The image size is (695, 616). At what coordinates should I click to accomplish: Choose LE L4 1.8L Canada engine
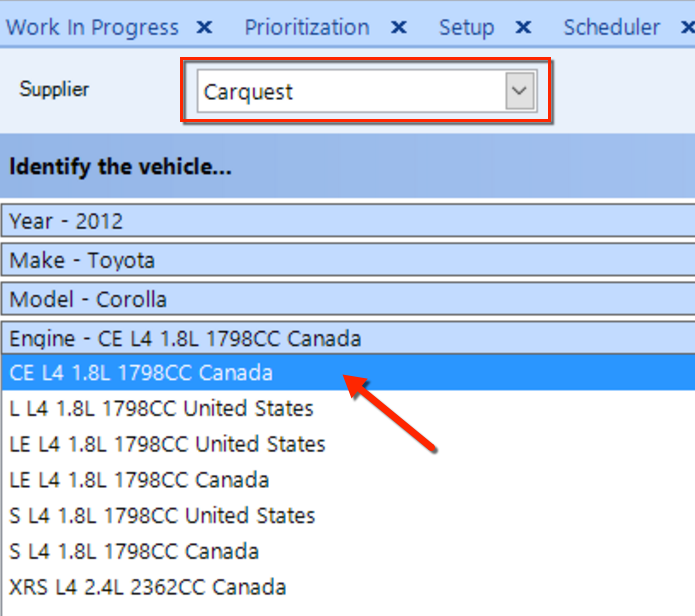click(348, 480)
